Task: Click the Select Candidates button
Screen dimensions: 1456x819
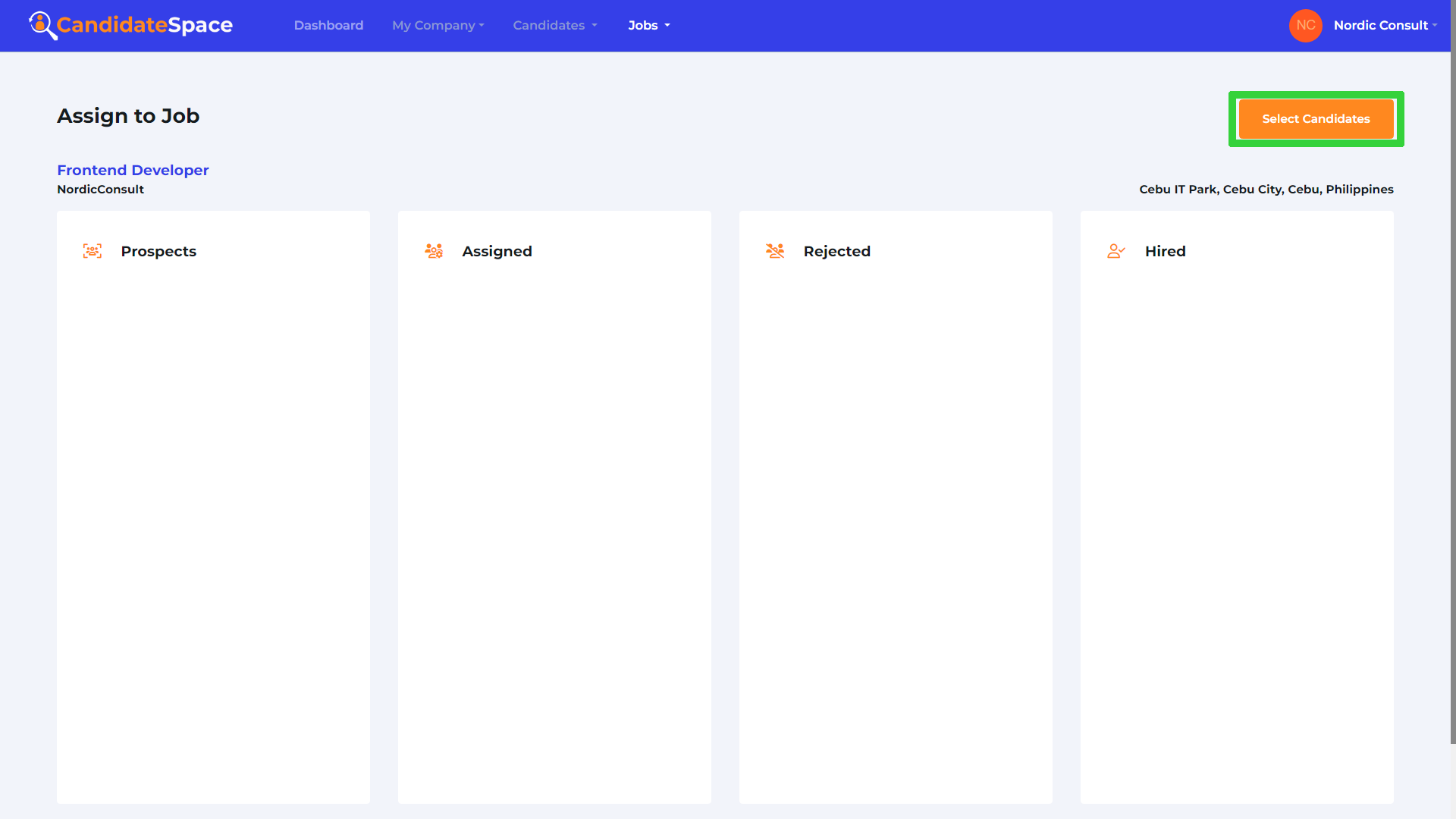Action: (1316, 119)
